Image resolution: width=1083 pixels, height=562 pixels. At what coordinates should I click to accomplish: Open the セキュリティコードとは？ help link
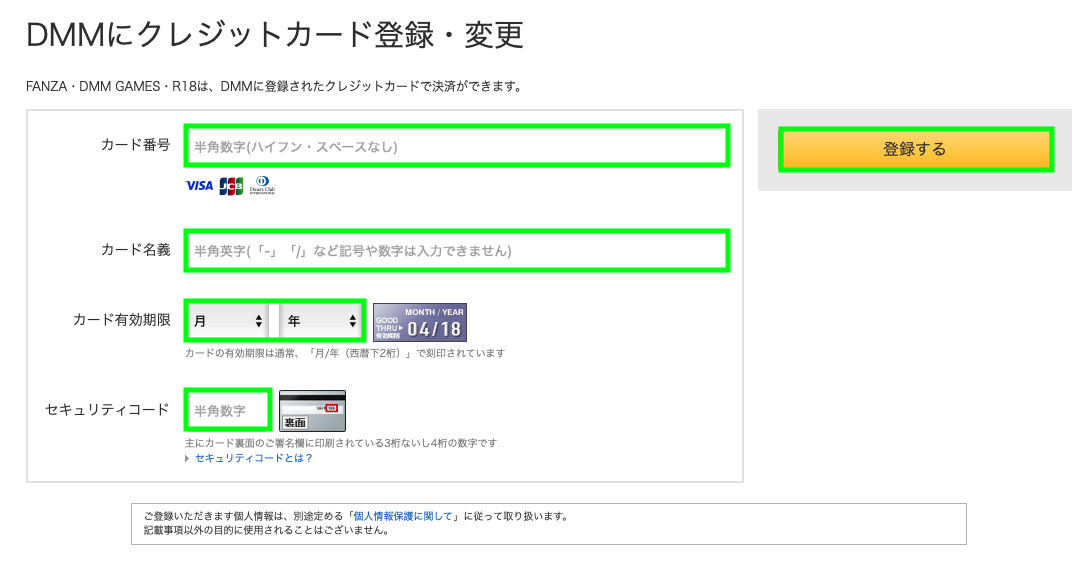(253, 458)
